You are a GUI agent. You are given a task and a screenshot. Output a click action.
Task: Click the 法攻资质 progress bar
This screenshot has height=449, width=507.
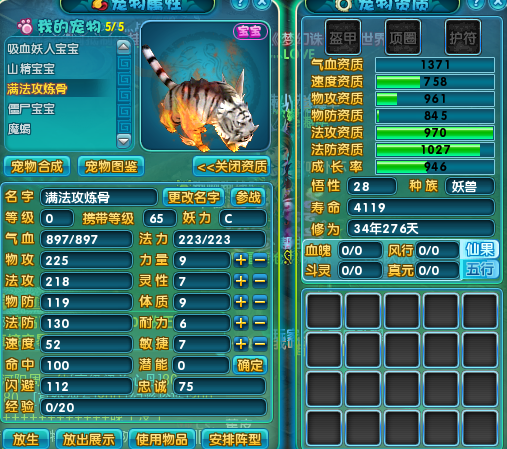click(x=435, y=133)
